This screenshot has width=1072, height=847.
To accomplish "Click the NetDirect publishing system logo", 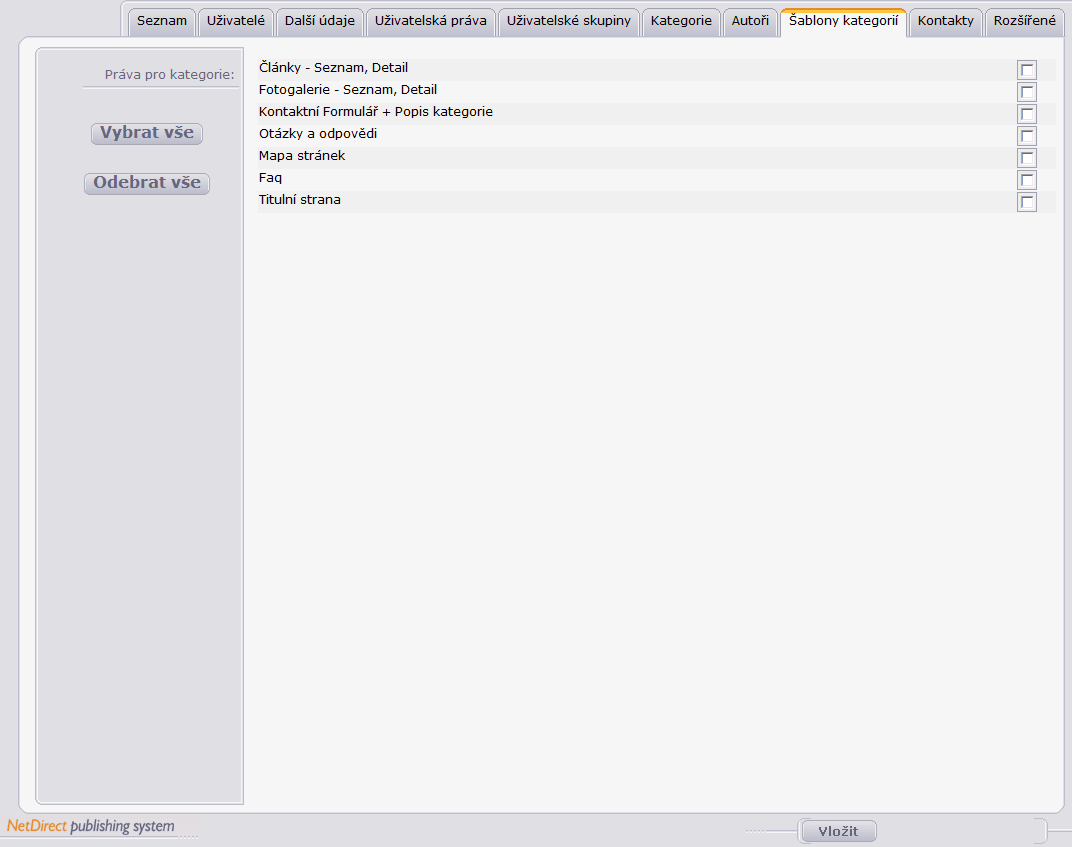I will click(91, 826).
